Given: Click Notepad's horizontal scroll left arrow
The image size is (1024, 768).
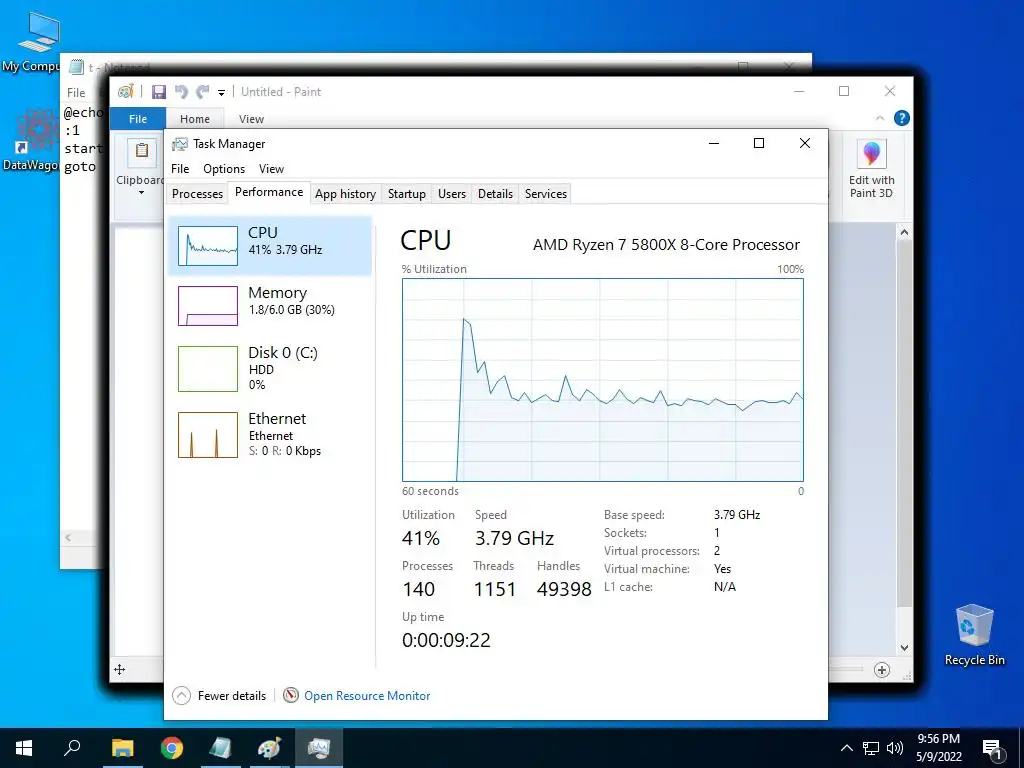Looking at the screenshot, I should coord(68,537).
